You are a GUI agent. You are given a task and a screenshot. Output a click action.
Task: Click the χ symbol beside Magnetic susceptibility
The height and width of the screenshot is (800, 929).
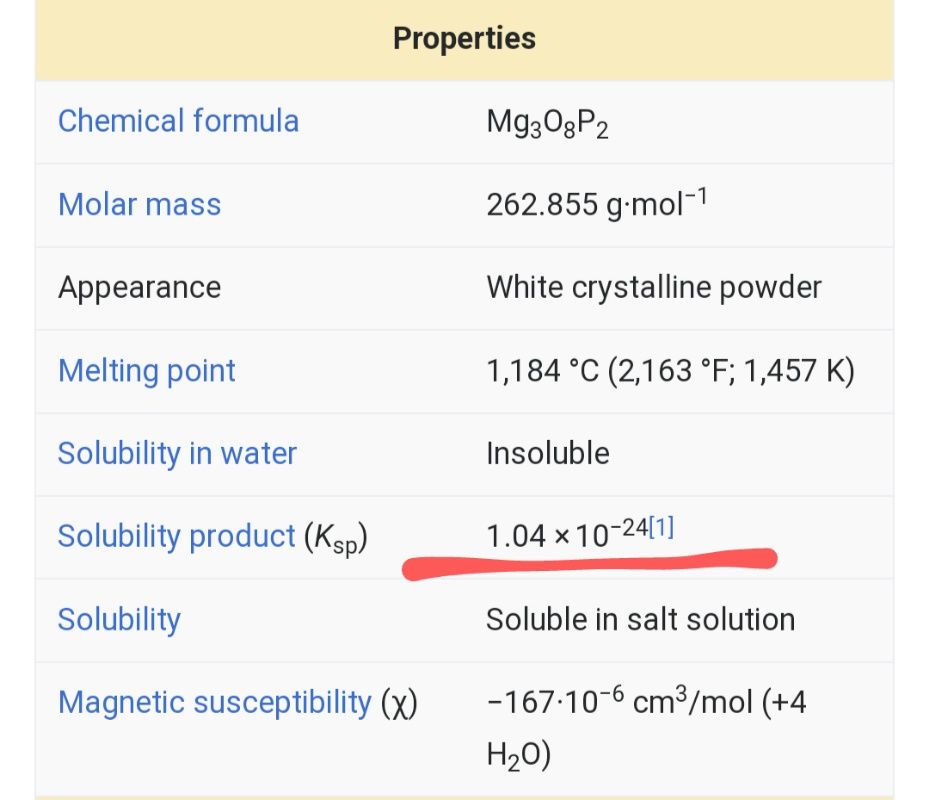399,704
